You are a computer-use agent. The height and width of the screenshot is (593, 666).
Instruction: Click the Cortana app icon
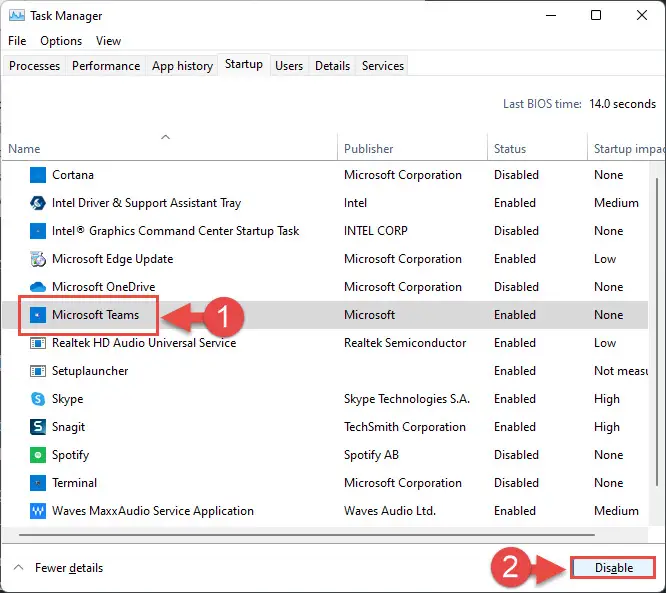(38, 175)
